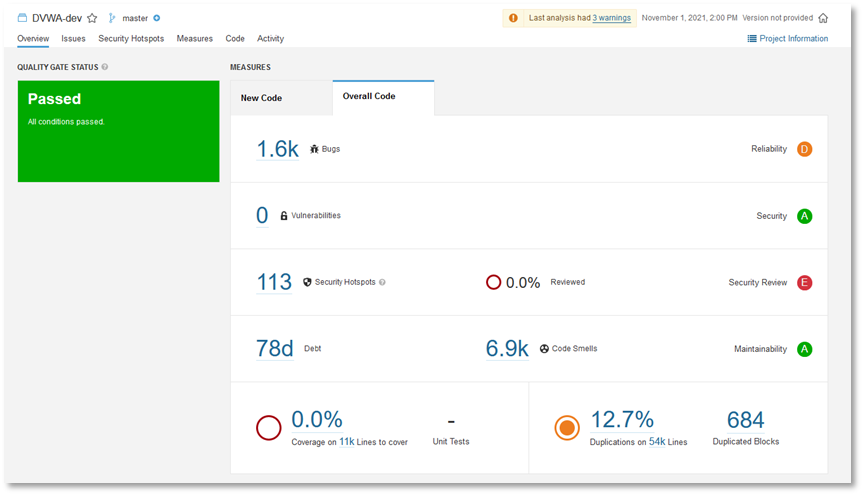Switch to the New Code tab

click(x=261, y=98)
